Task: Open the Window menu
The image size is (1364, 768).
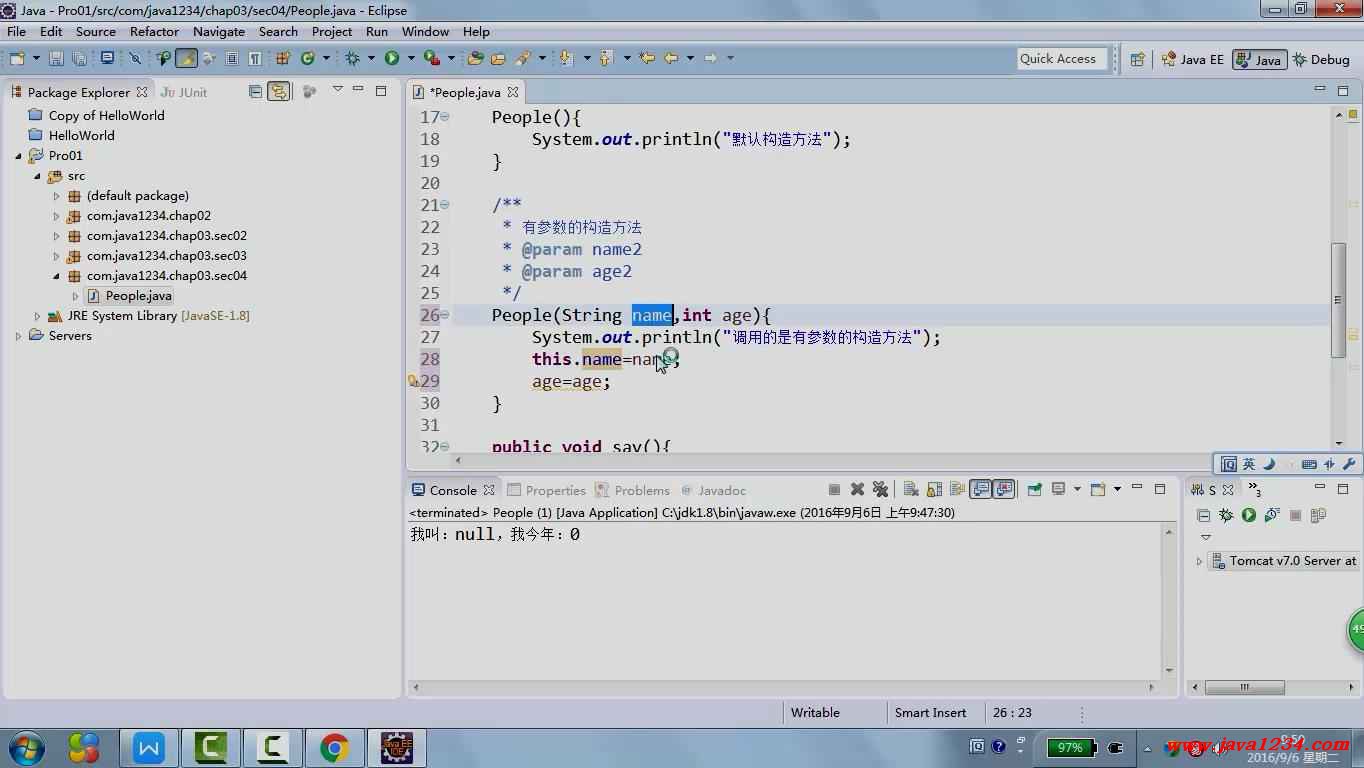Action: (x=425, y=32)
